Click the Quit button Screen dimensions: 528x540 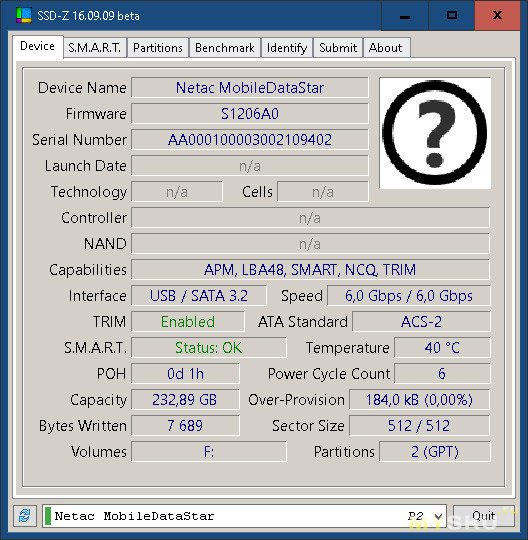point(484,516)
